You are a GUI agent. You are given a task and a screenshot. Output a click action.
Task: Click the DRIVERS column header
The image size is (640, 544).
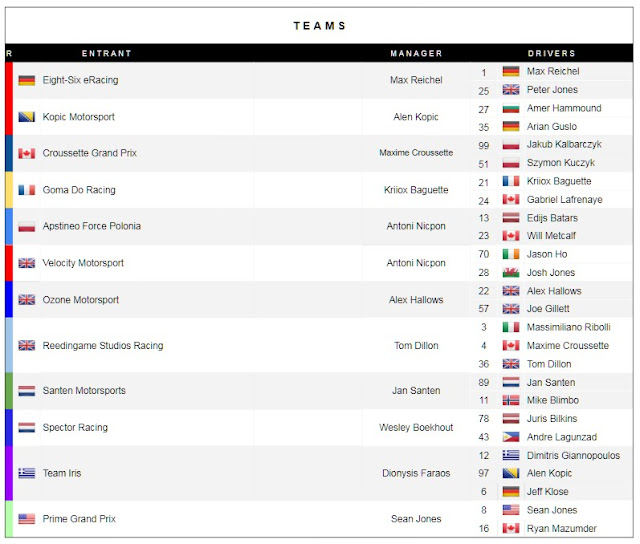(x=551, y=53)
